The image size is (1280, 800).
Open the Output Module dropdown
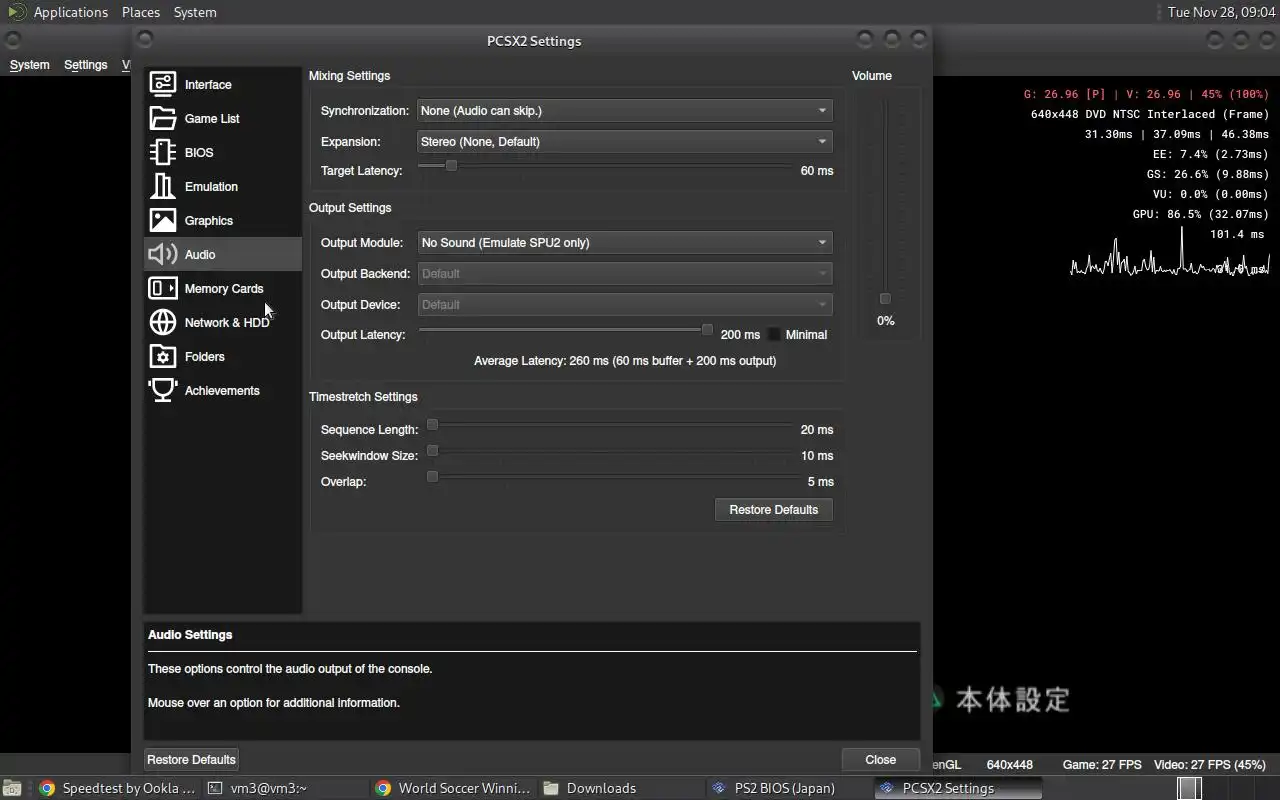click(625, 242)
